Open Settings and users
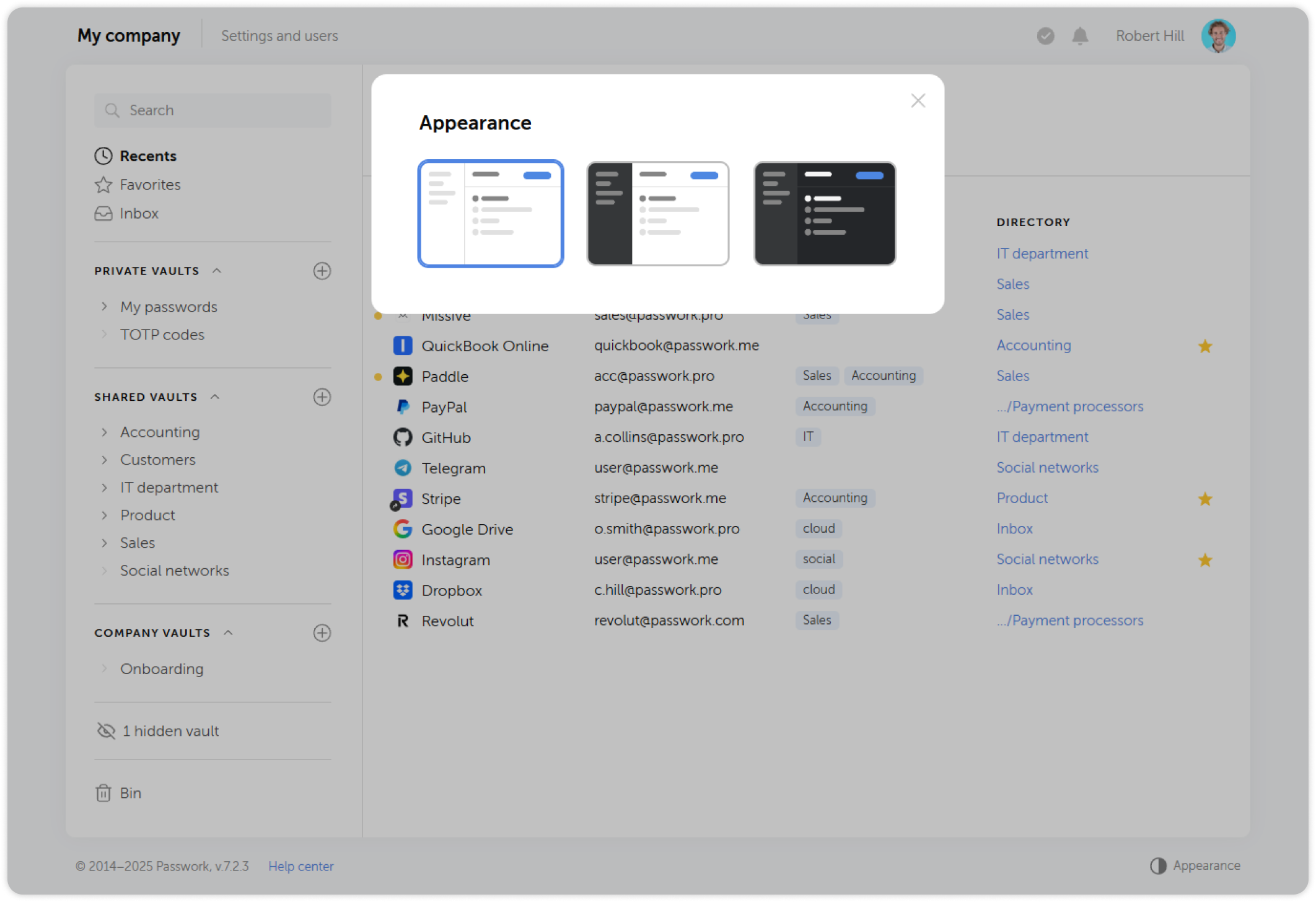Viewport: 1316px width, 902px height. (279, 35)
